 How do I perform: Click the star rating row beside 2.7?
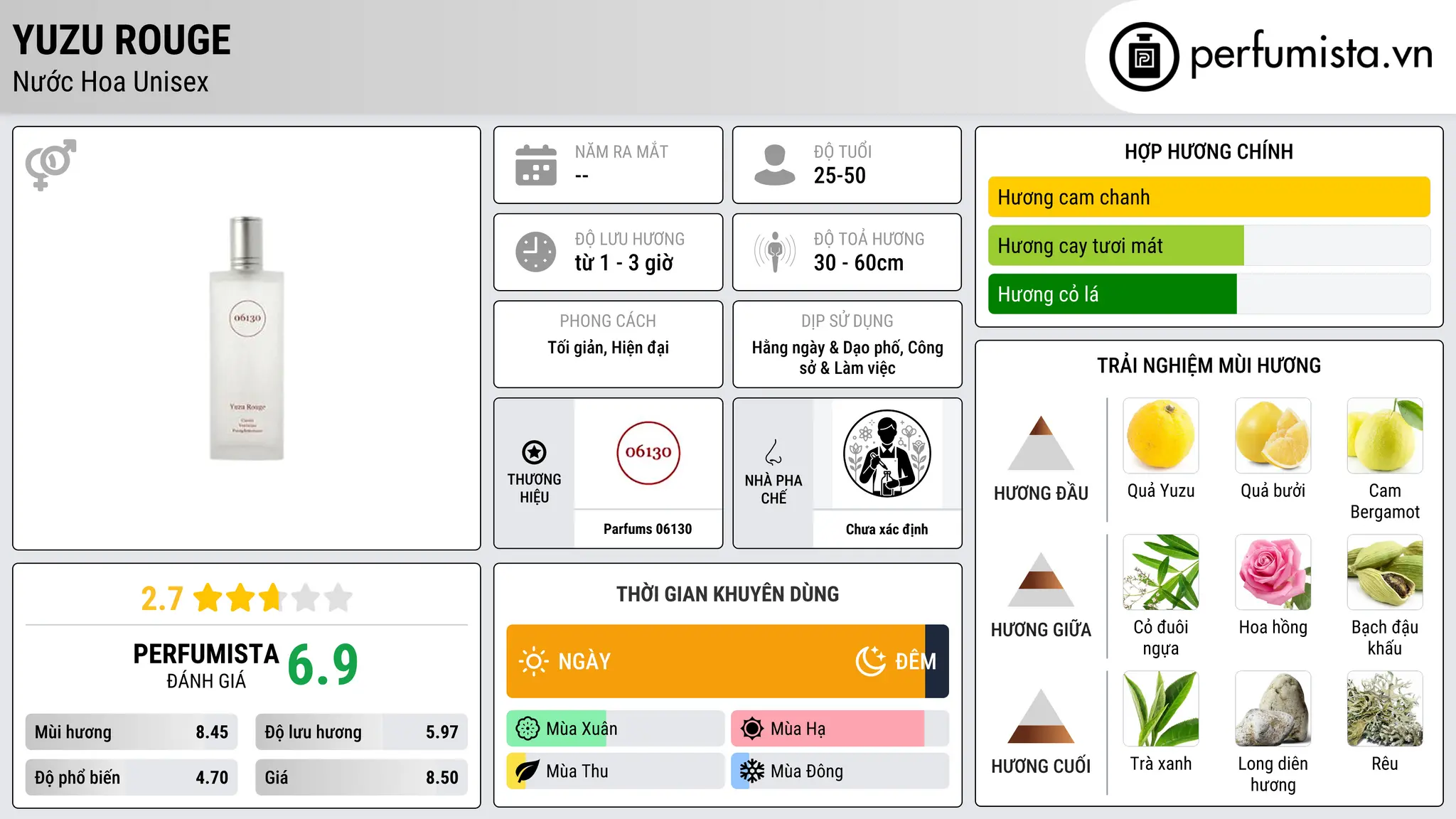273,598
